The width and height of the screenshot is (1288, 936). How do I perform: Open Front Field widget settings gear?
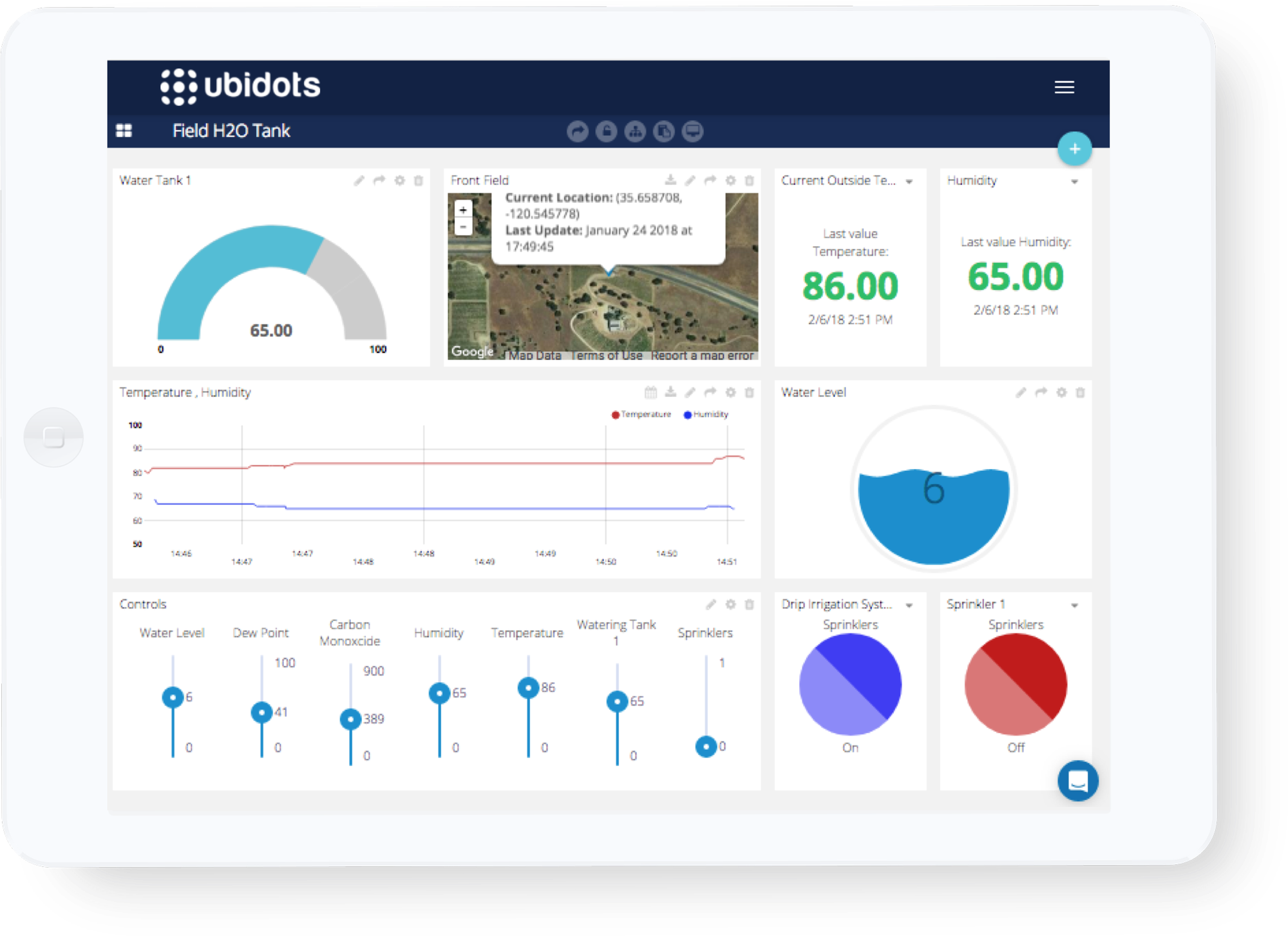click(730, 180)
